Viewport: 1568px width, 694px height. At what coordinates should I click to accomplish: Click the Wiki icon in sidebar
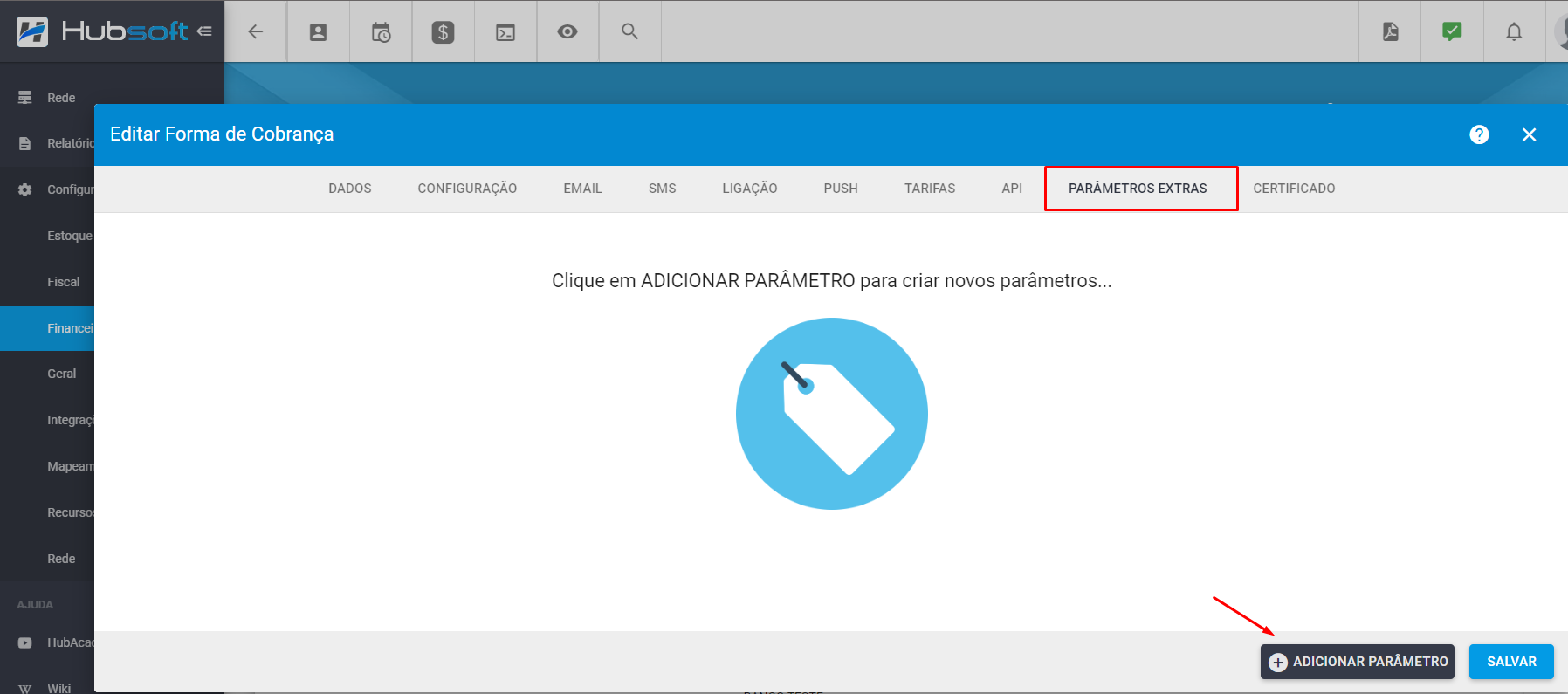coord(25,688)
